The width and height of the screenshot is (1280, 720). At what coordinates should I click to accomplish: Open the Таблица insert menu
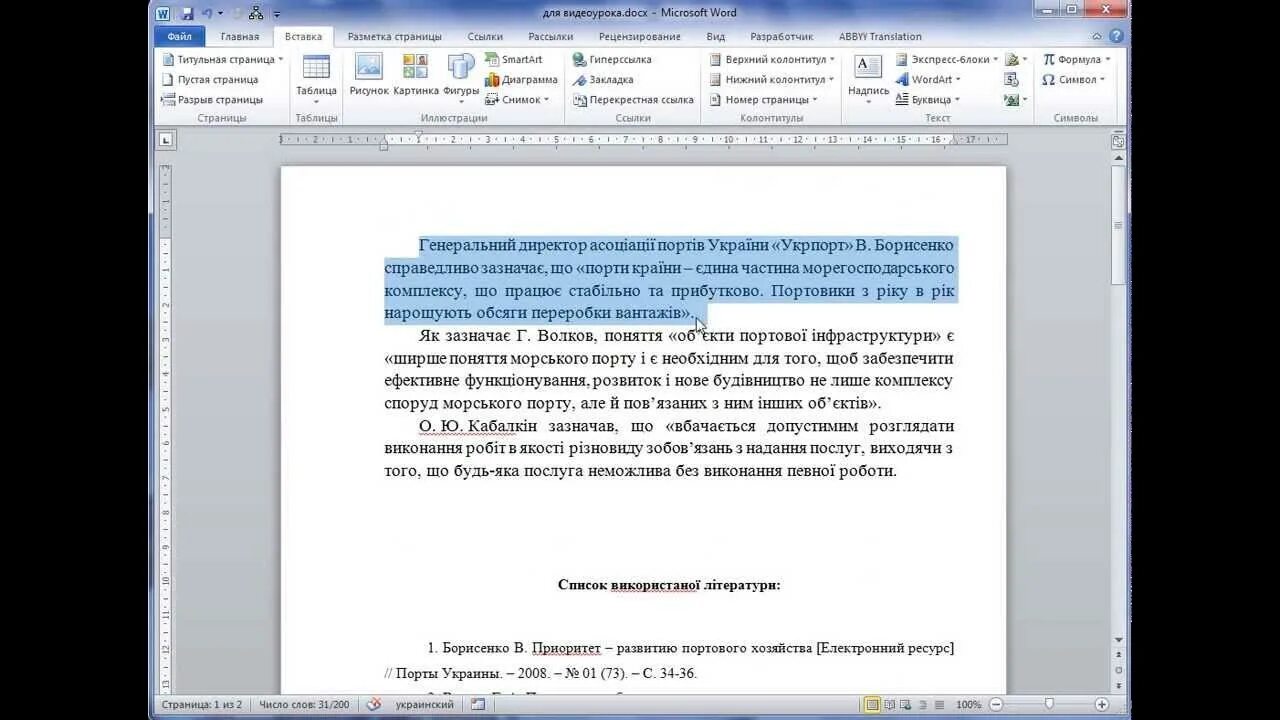(316, 79)
